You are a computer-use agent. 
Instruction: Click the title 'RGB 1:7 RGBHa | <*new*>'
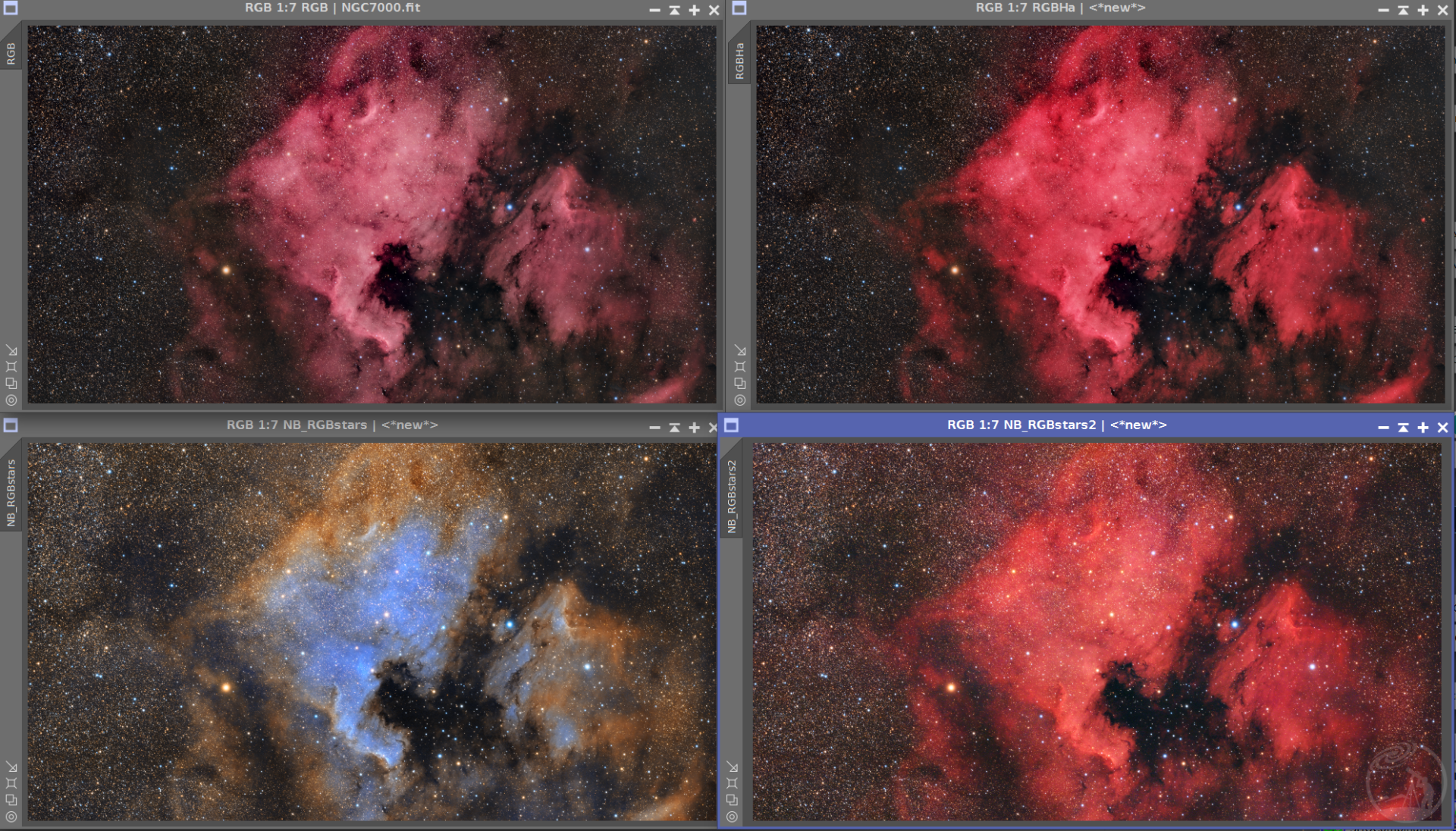1060,8
